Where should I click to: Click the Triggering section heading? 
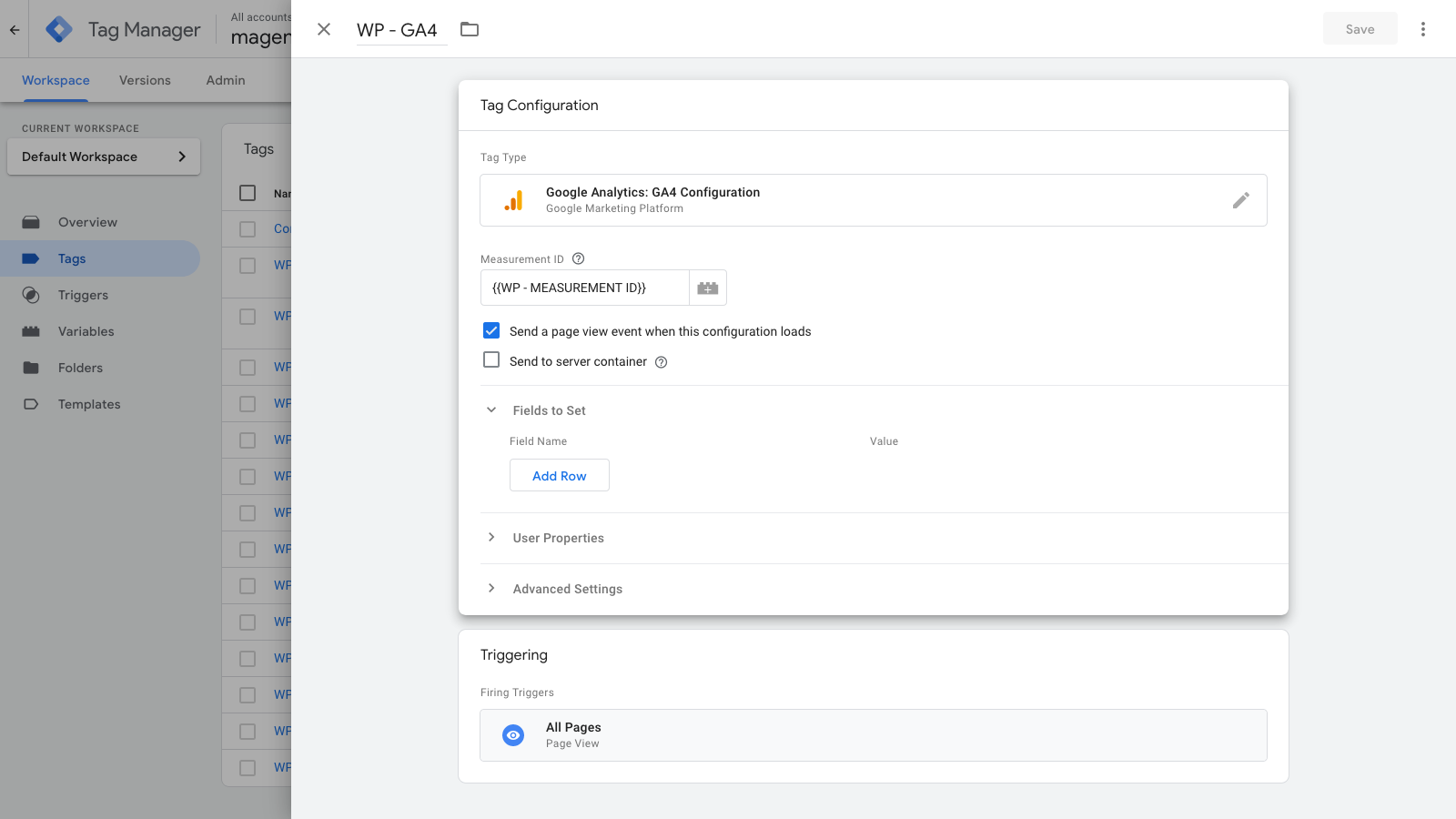(514, 655)
